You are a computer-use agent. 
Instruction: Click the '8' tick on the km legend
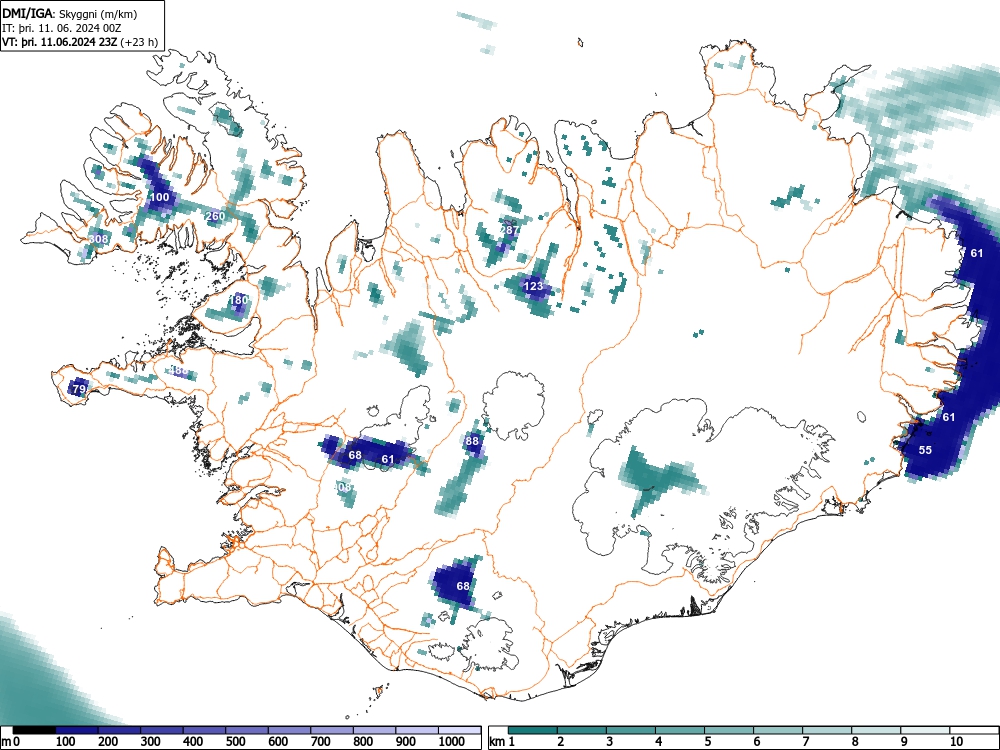pos(855,742)
